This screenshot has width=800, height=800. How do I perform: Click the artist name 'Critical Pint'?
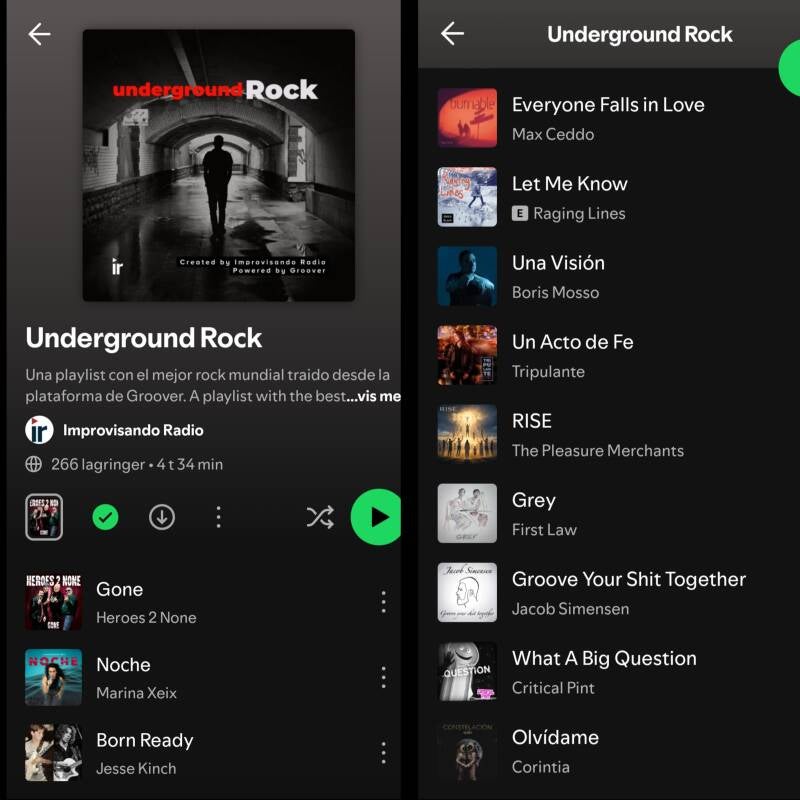point(553,688)
